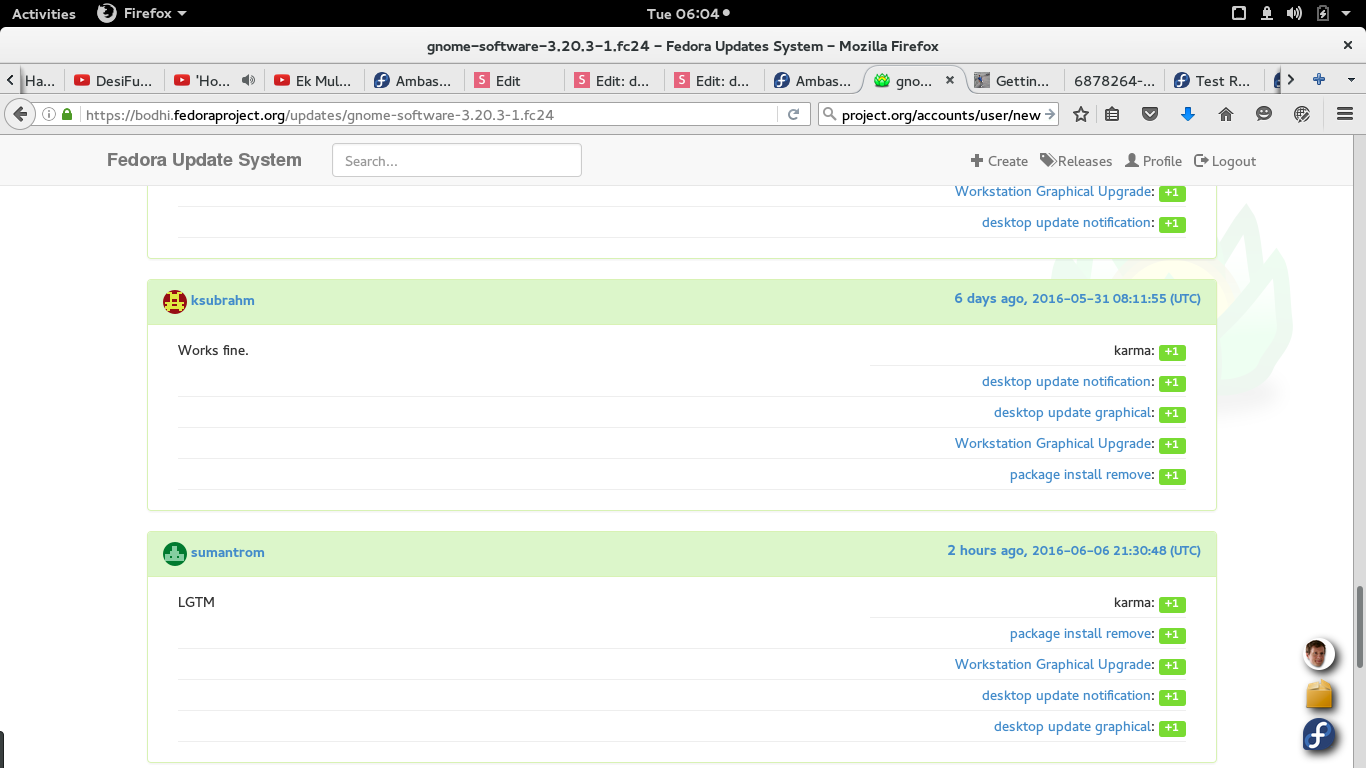This screenshot has height=768, width=1366.
Task: Open ksubrahm's desktop update graphical link
Action: click(1073, 412)
